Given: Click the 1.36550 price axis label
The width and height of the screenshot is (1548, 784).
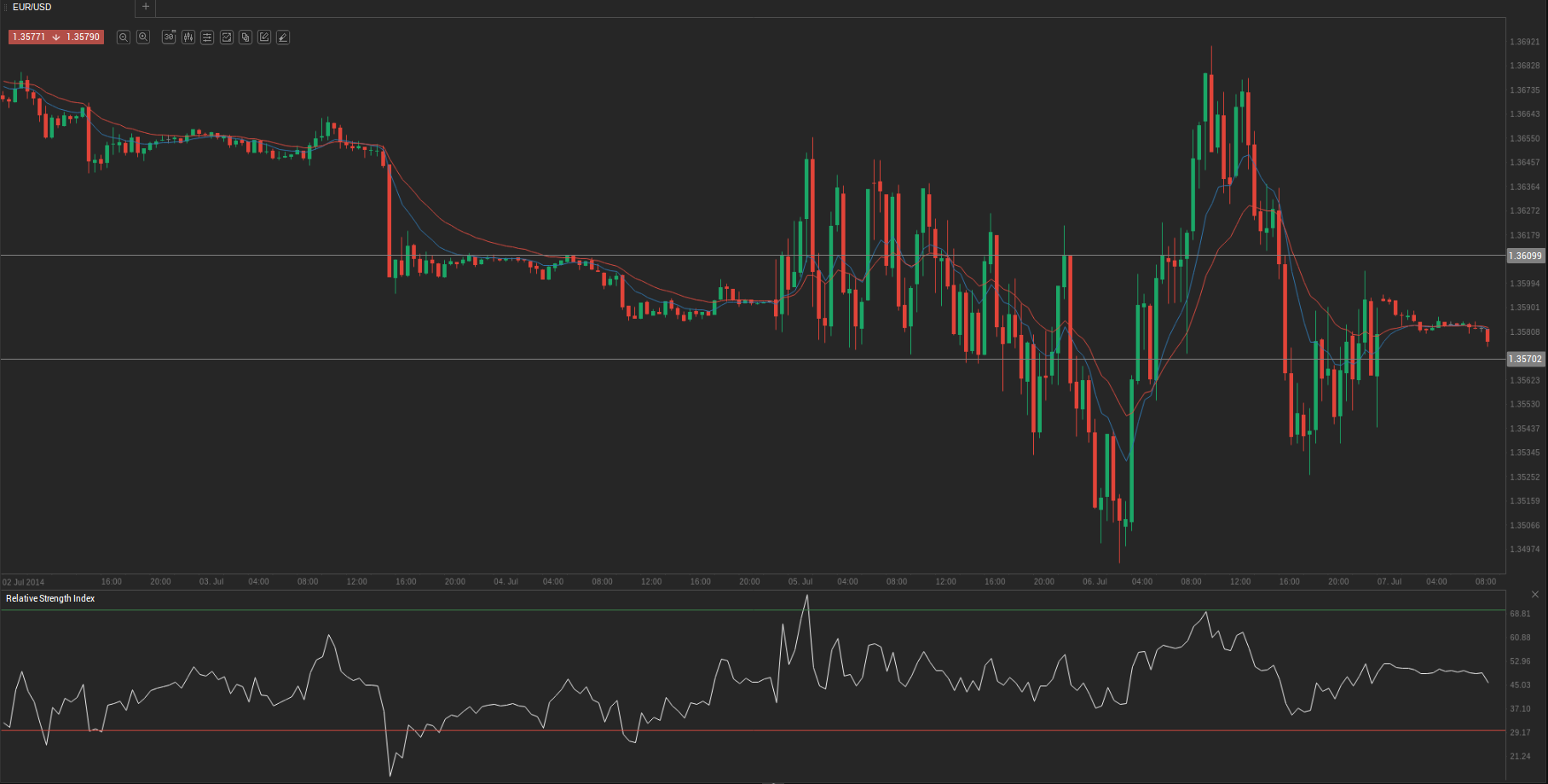Looking at the screenshot, I should (1525, 139).
